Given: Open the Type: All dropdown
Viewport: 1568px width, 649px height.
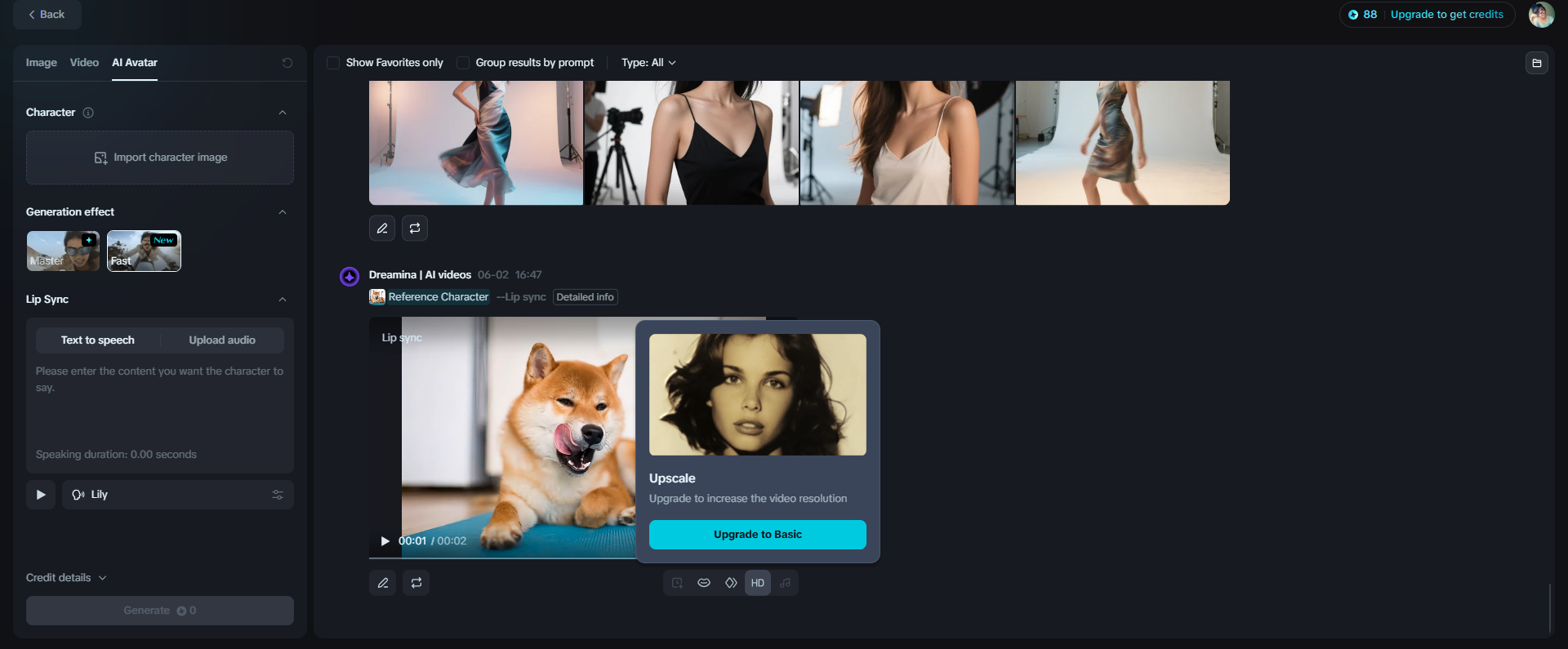Looking at the screenshot, I should [x=648, y=63].
